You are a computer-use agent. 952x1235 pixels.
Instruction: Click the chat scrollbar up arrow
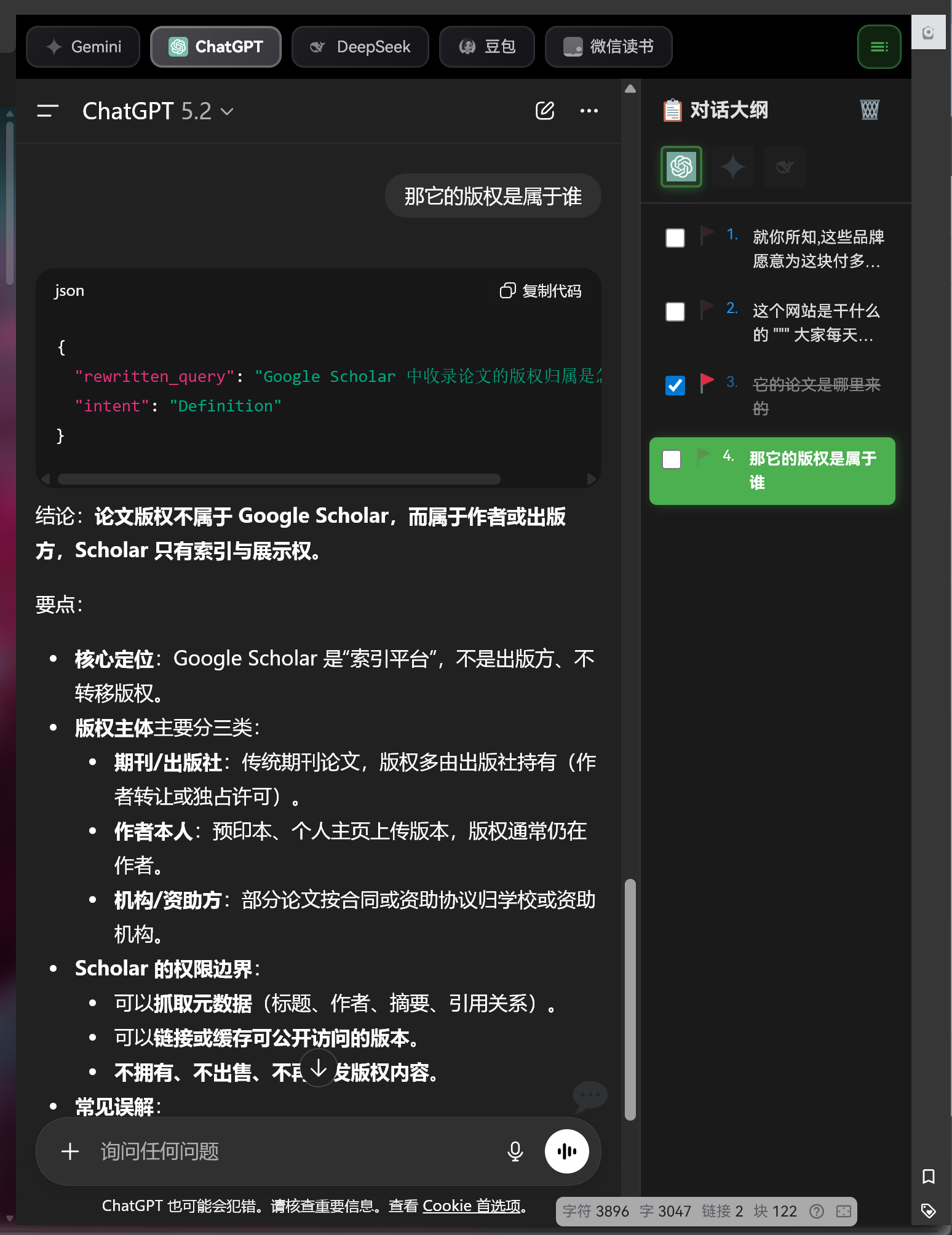[630, 89]
